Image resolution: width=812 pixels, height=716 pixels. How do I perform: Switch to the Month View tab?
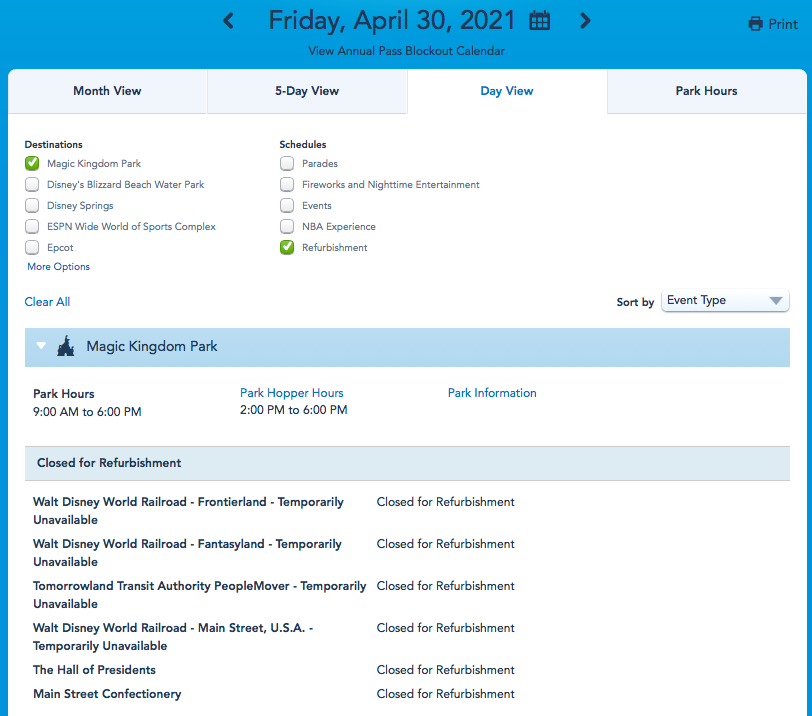107,91
